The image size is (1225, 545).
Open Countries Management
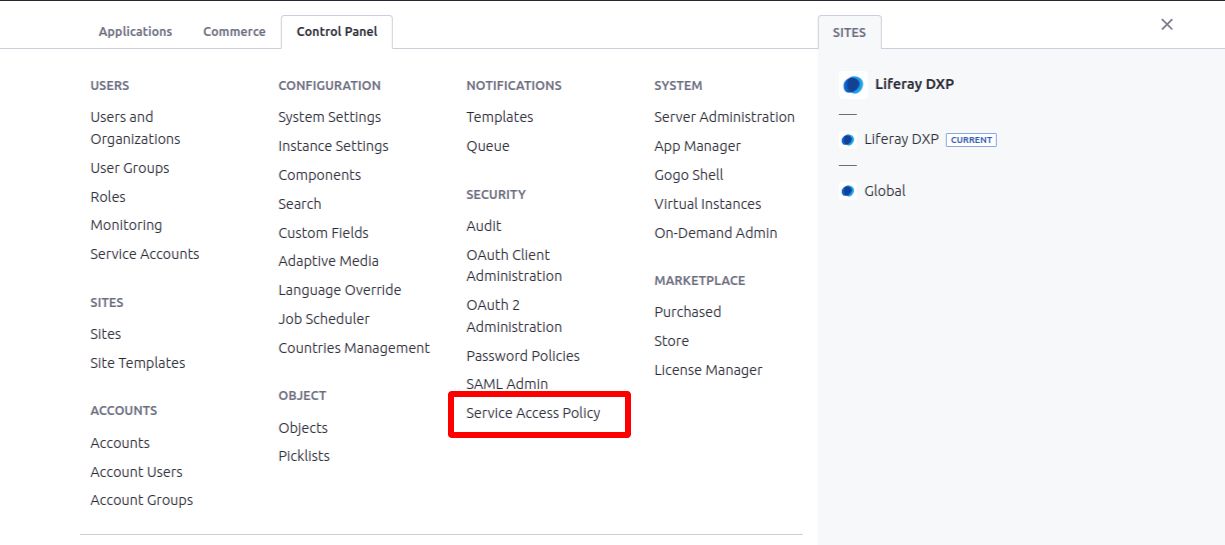354,348
